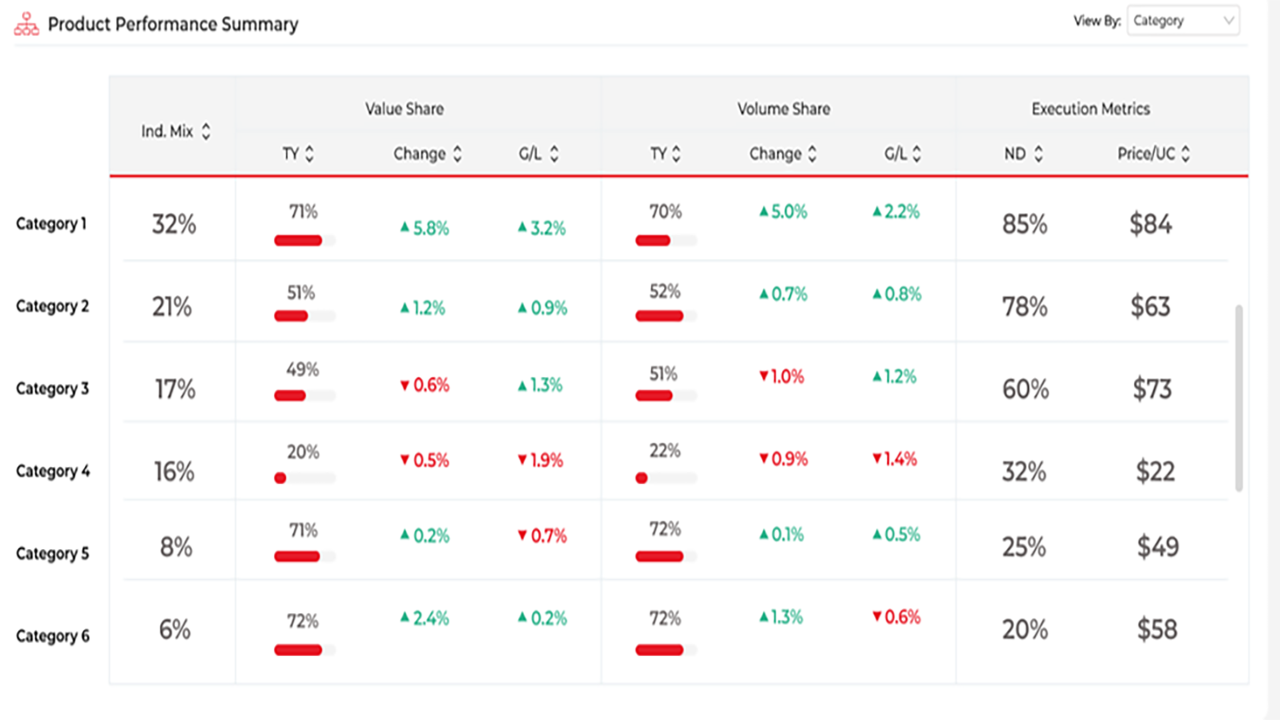
Task: Sort Volume Share TY column
Action: pyautogui.click(x=676, y=154)
